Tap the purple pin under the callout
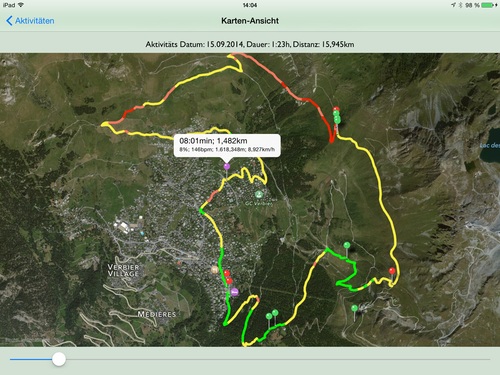This screenshot has height=375, width=500. (227, 166)
